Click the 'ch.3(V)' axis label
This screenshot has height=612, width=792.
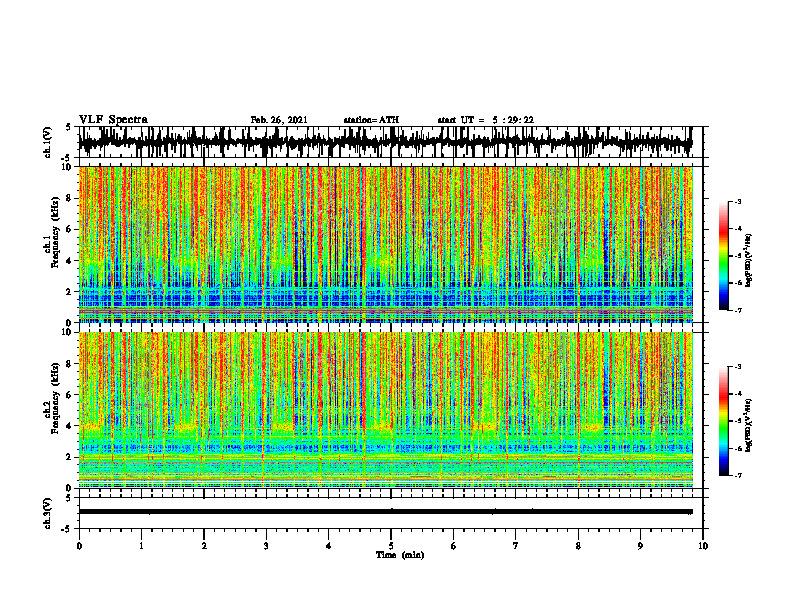[48, 513]
